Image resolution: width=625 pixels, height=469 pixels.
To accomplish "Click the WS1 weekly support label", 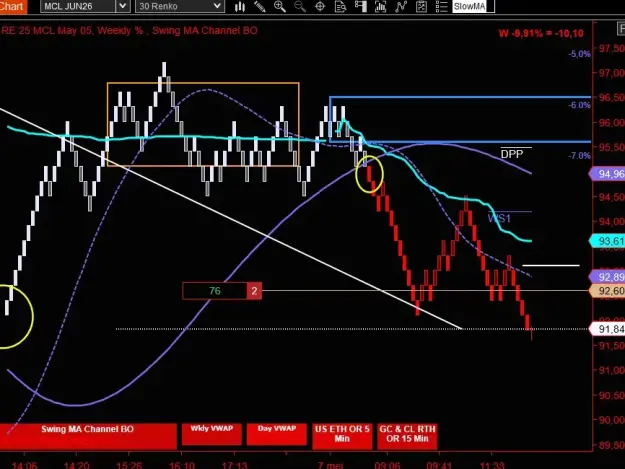I will (499, 218).
